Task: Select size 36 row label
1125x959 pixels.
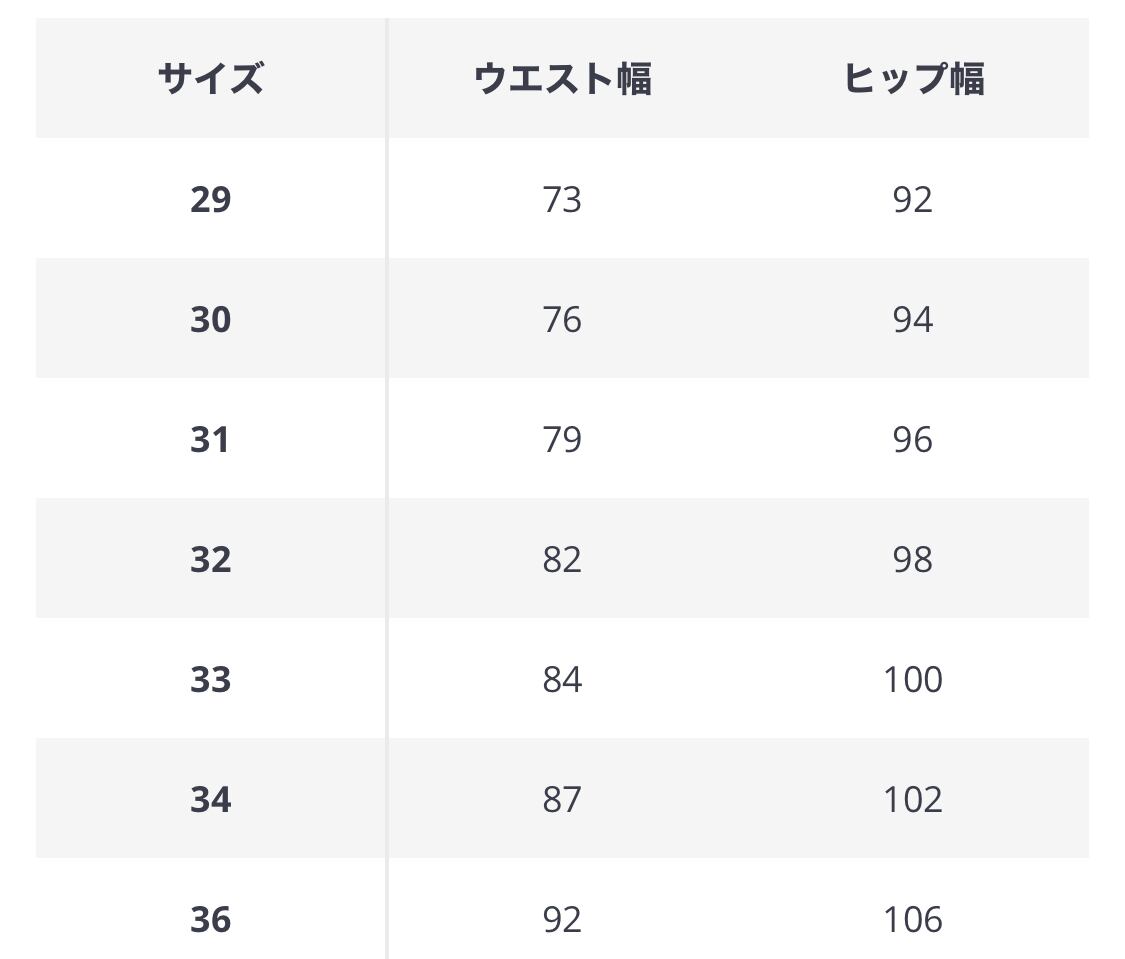Action: tap(210, 919)
